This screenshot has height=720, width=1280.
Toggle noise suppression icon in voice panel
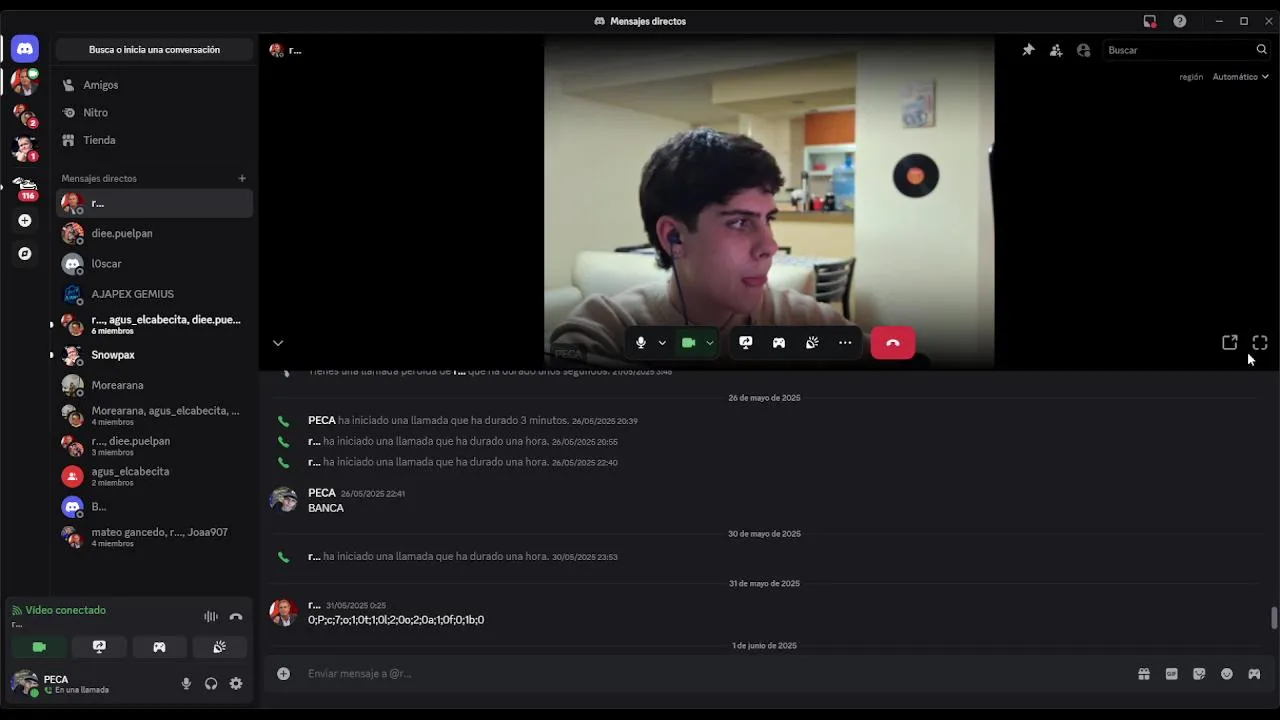click(x=211, y=617)
